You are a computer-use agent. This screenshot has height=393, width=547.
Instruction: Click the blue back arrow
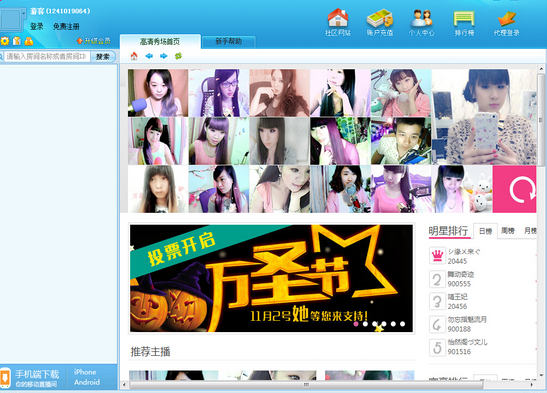click(149, 56)
